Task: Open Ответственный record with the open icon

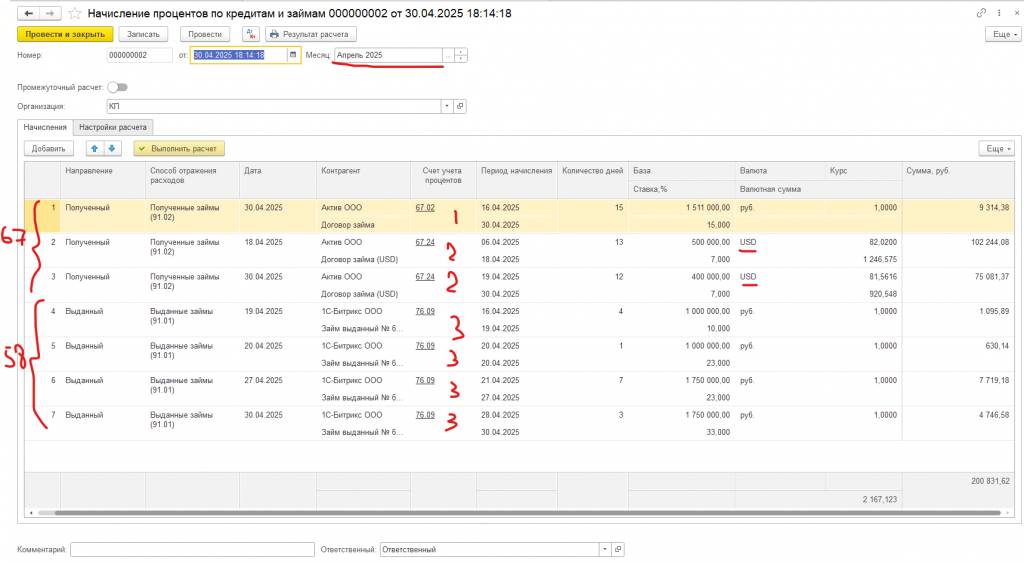Action: (618, 549)
